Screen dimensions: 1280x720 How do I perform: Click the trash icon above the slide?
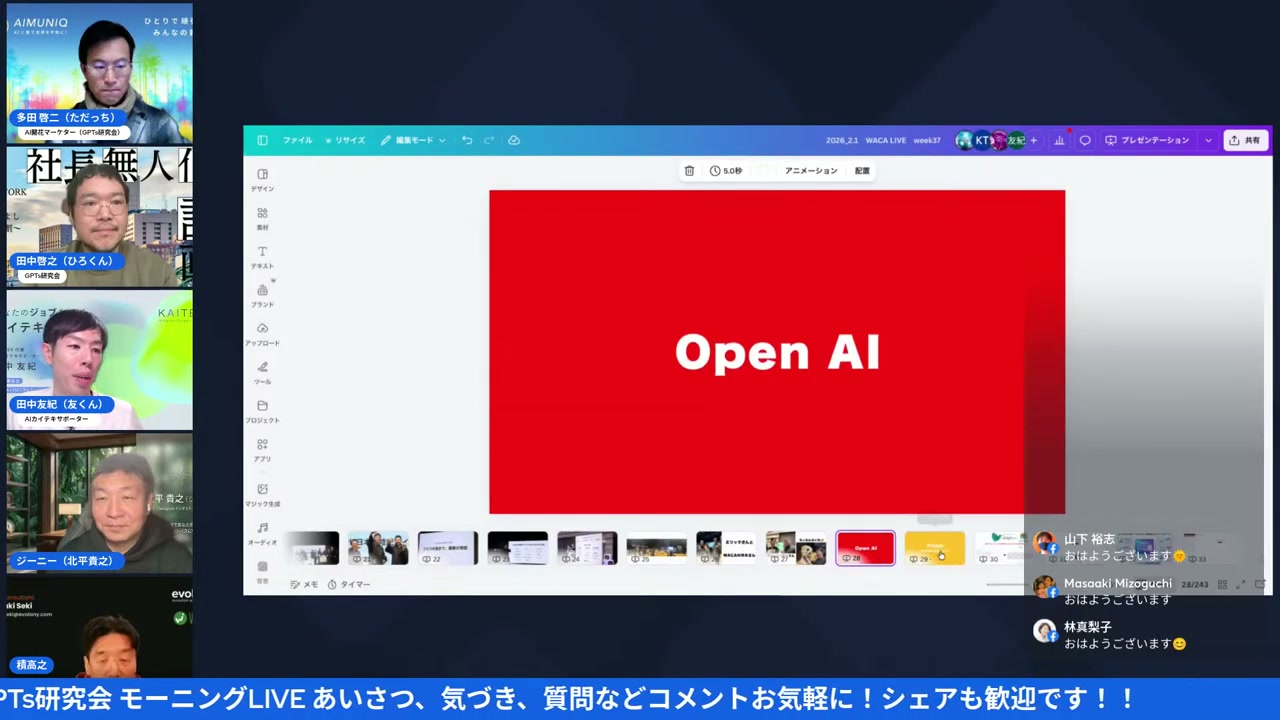pyautogui.click(x=688, y=170)
